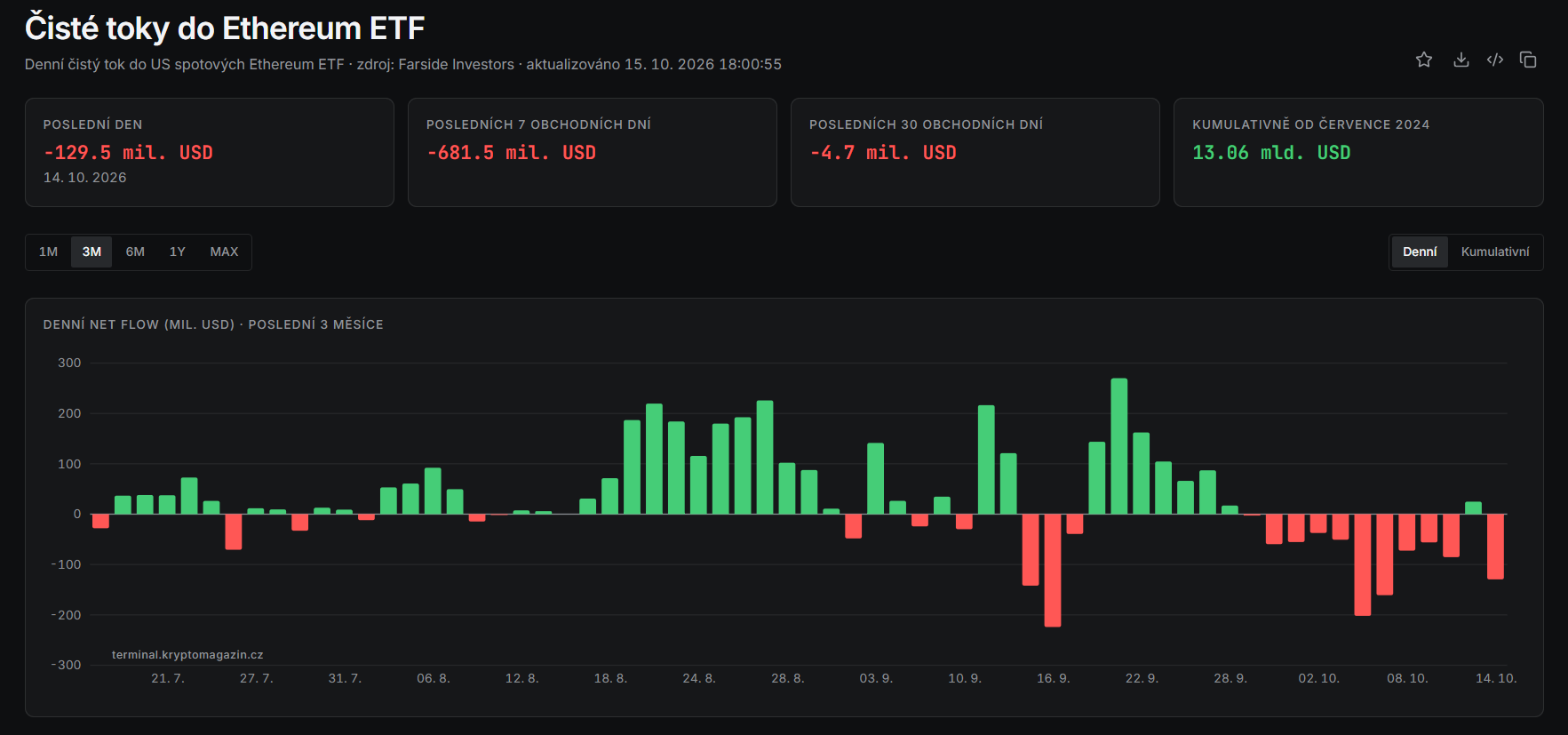This screenshot has width=1568, height=735.
Task: Click the POSLEDNÍCH 30 OBCHODNÍCH DNÍ label
Action: pyautogui.click(x=926, y=124)
